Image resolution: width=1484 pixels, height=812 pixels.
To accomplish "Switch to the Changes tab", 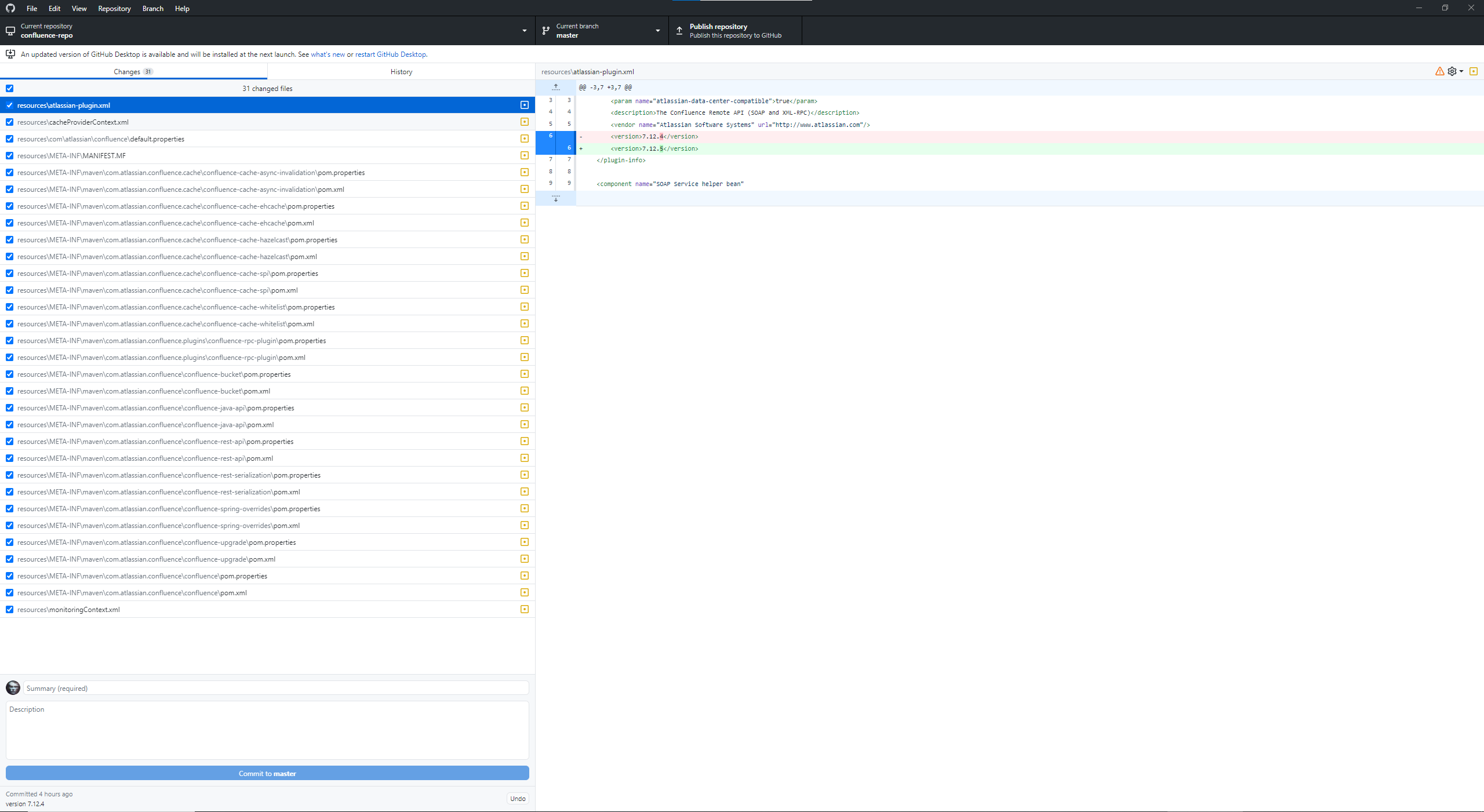I will pyautogui.click(x=133, y=71).
